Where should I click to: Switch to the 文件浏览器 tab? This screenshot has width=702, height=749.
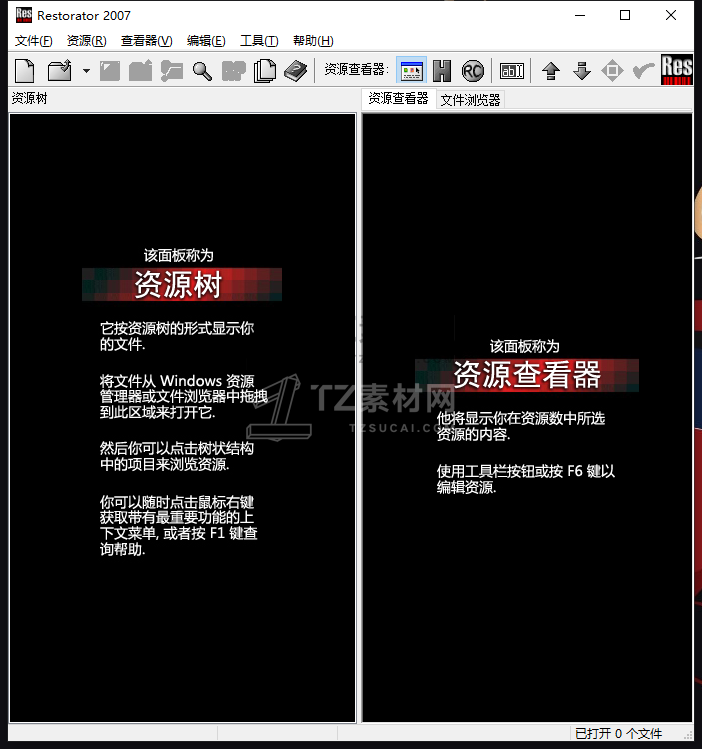coord(470,100)
